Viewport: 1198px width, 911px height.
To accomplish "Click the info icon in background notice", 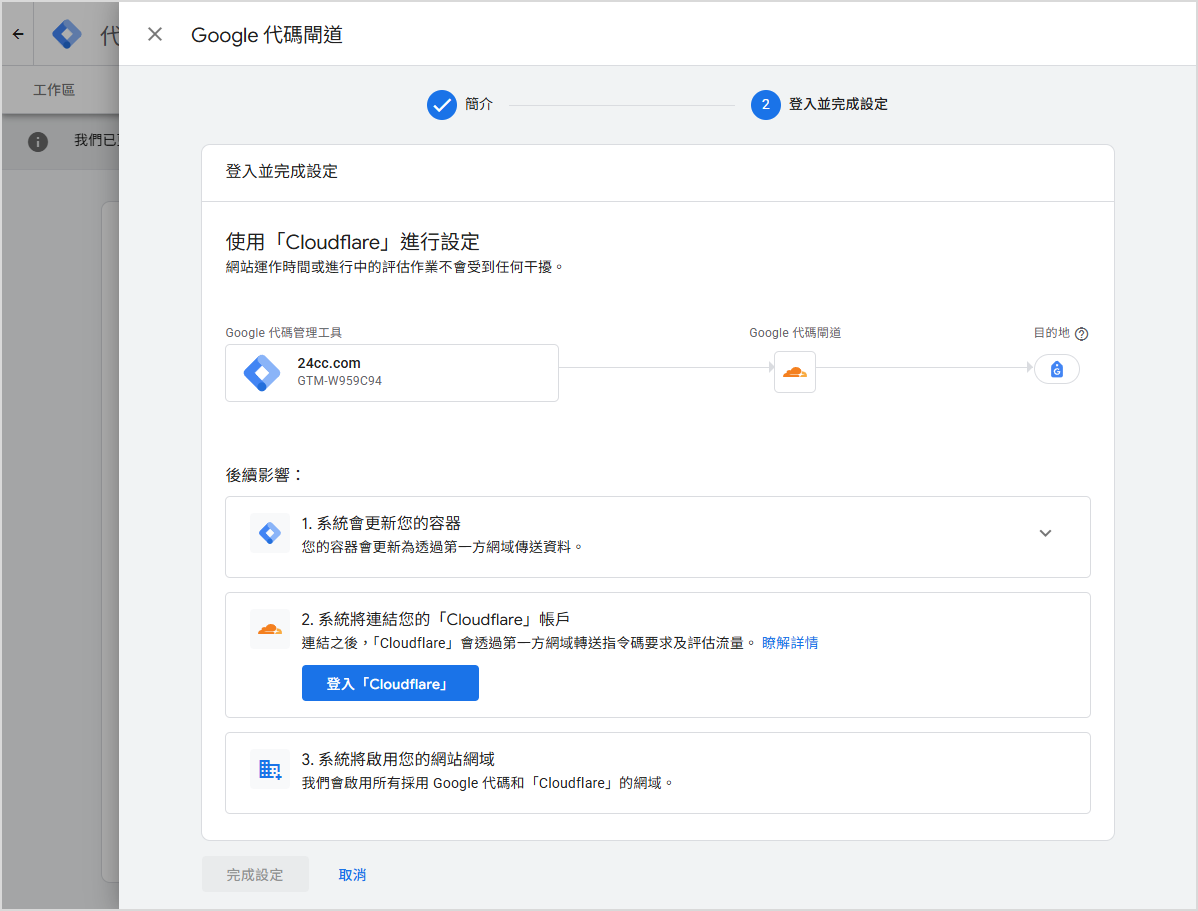I will point(37,141).
